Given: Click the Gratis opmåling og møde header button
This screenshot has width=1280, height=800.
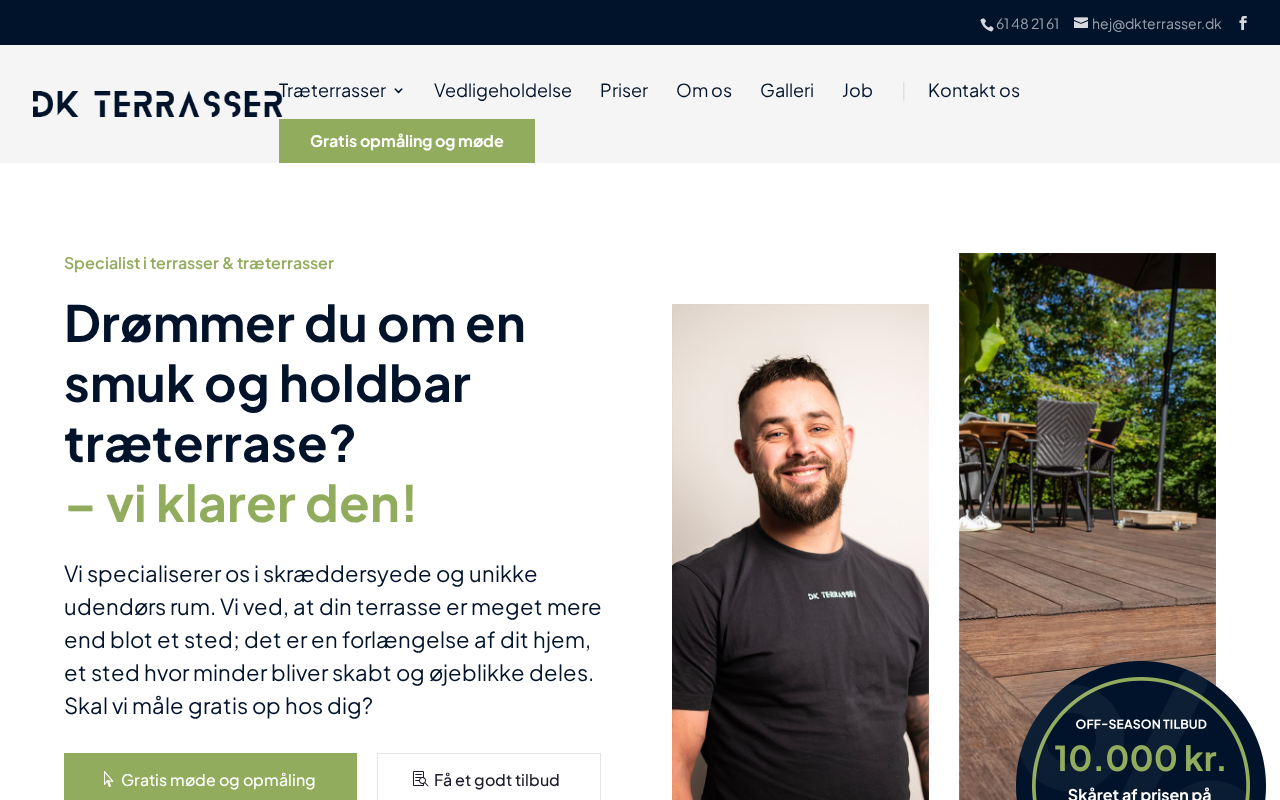Looking at the screenshot, I should click(x=407, y=141).
